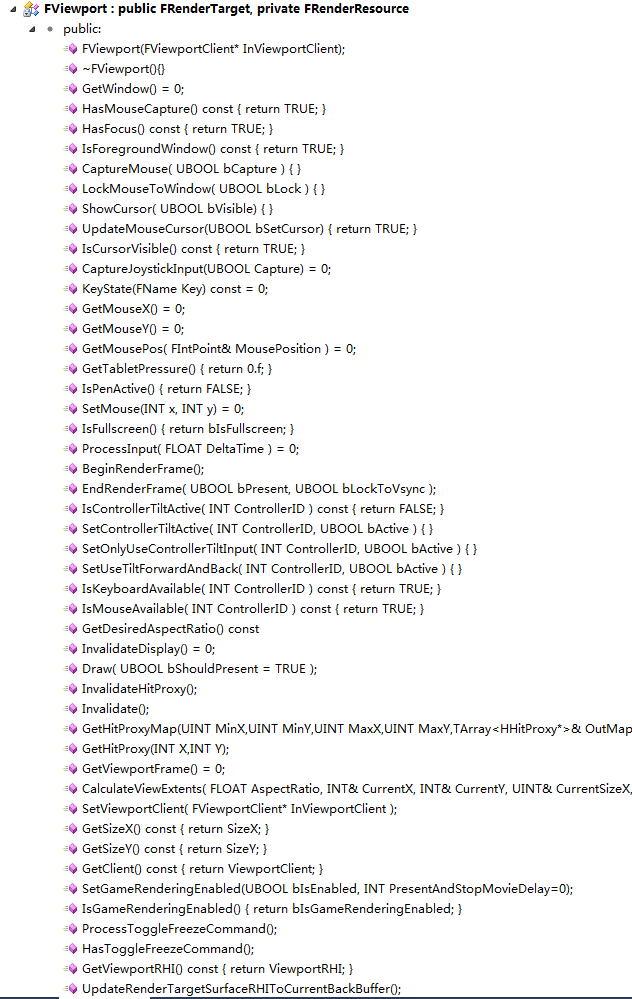Collapse the FViewport class node
The image size is (632, 999).
click(x=13, y=10)
